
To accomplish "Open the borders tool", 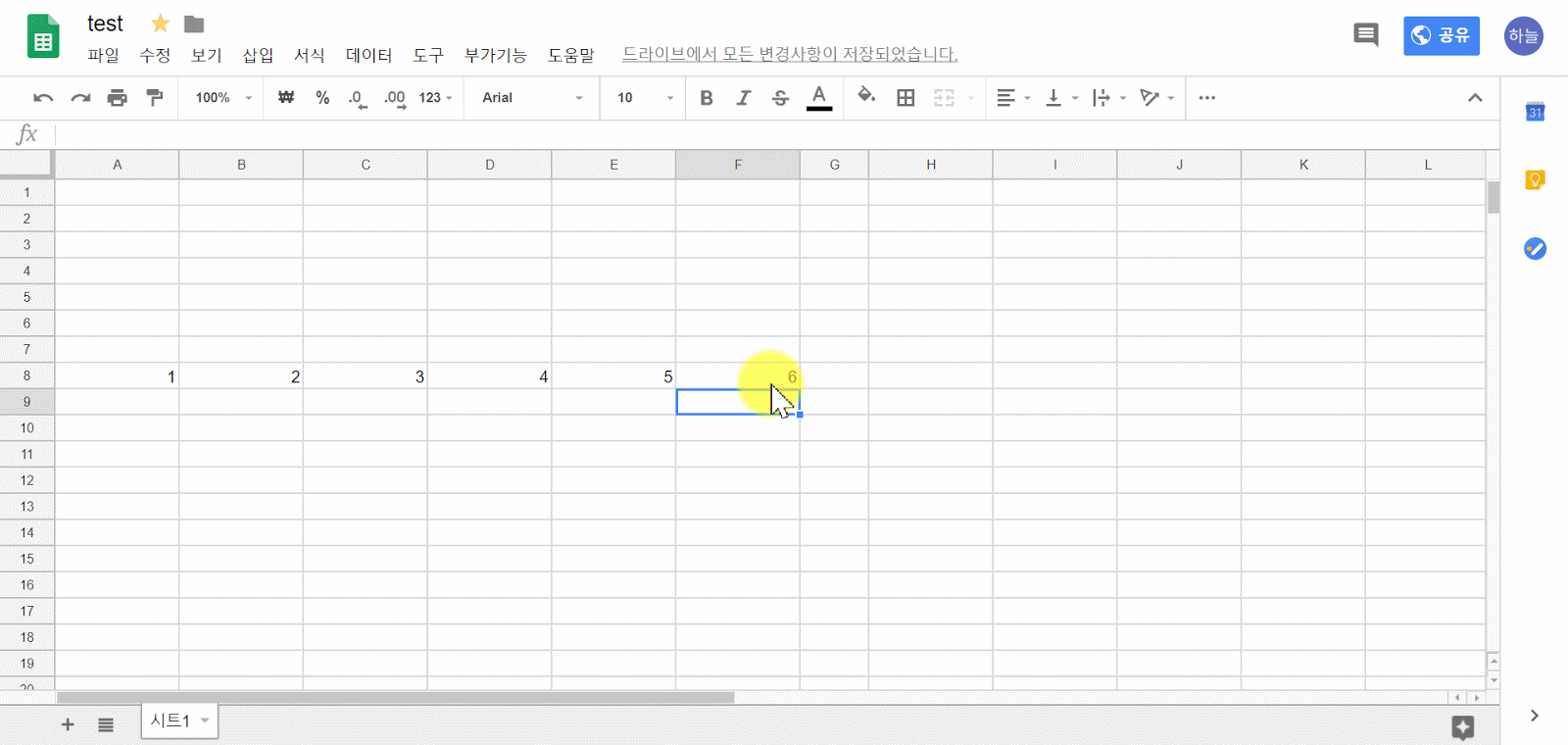I will pyautogui.click(x=906, y=98).
